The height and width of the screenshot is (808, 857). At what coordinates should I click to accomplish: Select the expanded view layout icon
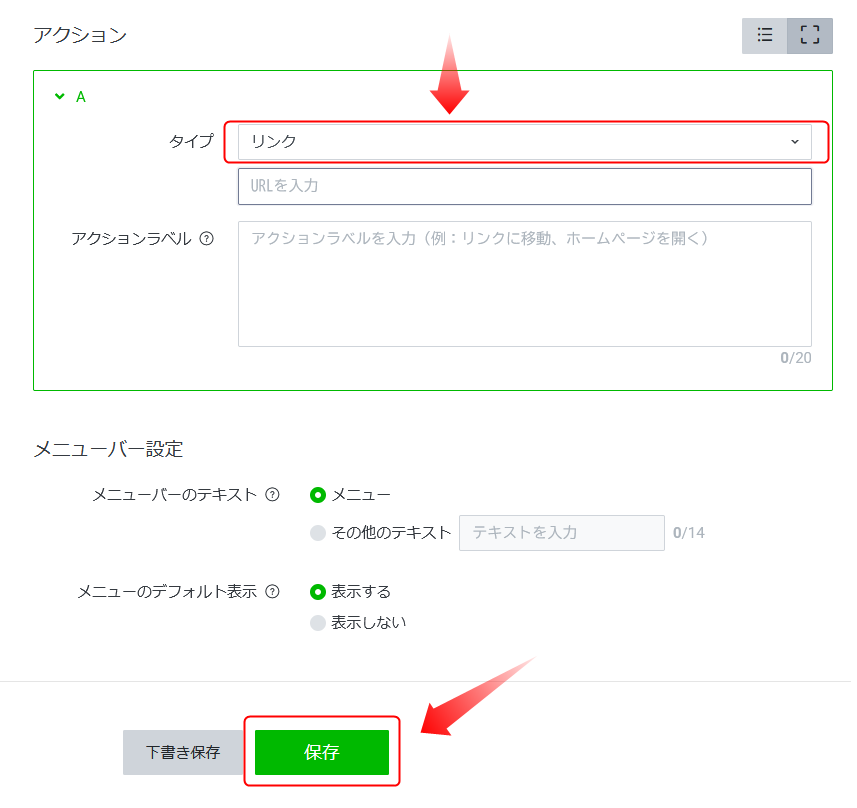coord(809,35)
